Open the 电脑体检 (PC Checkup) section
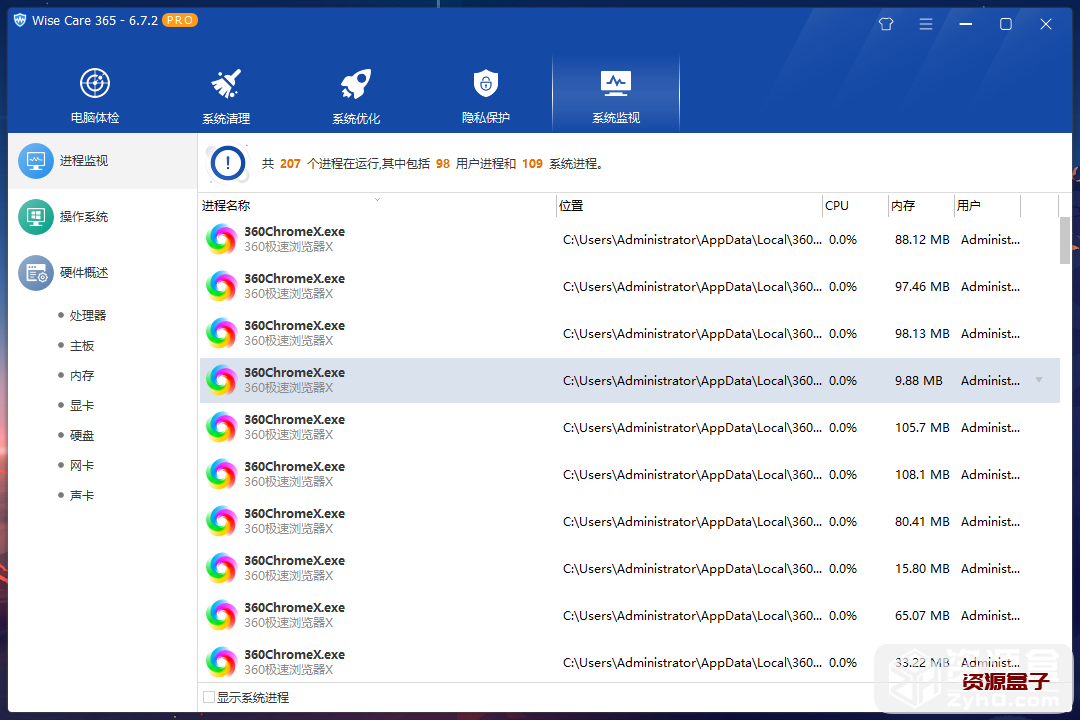The height and width of the screenshot is (720, 1080). pos(95,95)
